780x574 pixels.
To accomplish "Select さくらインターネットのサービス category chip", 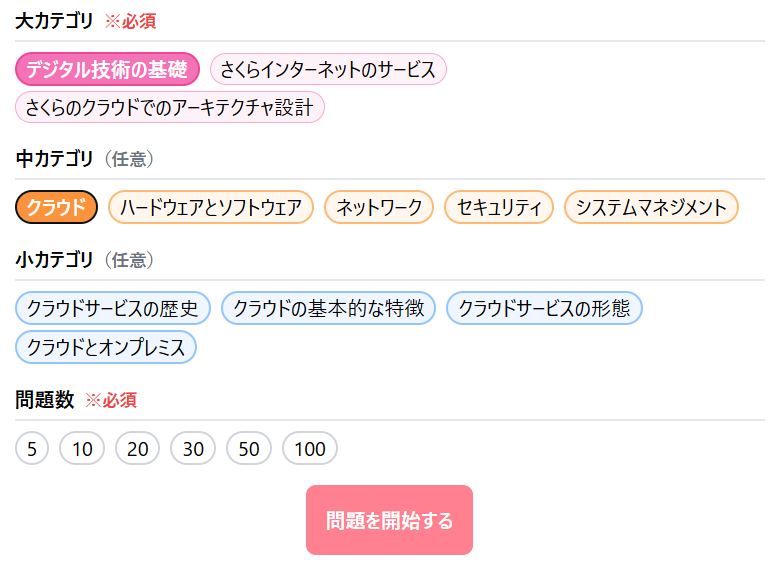I will pyautogui.click(x=328, y=69).
